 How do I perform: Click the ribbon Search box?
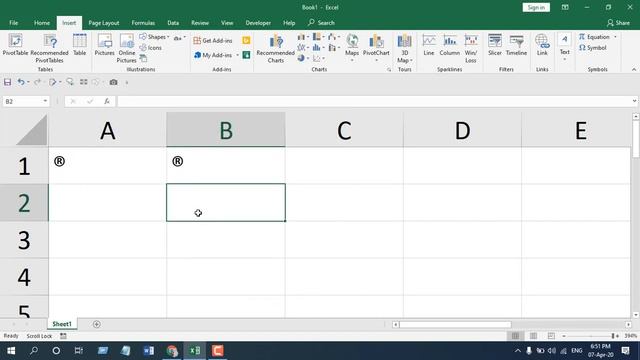[x=322, y=23]
